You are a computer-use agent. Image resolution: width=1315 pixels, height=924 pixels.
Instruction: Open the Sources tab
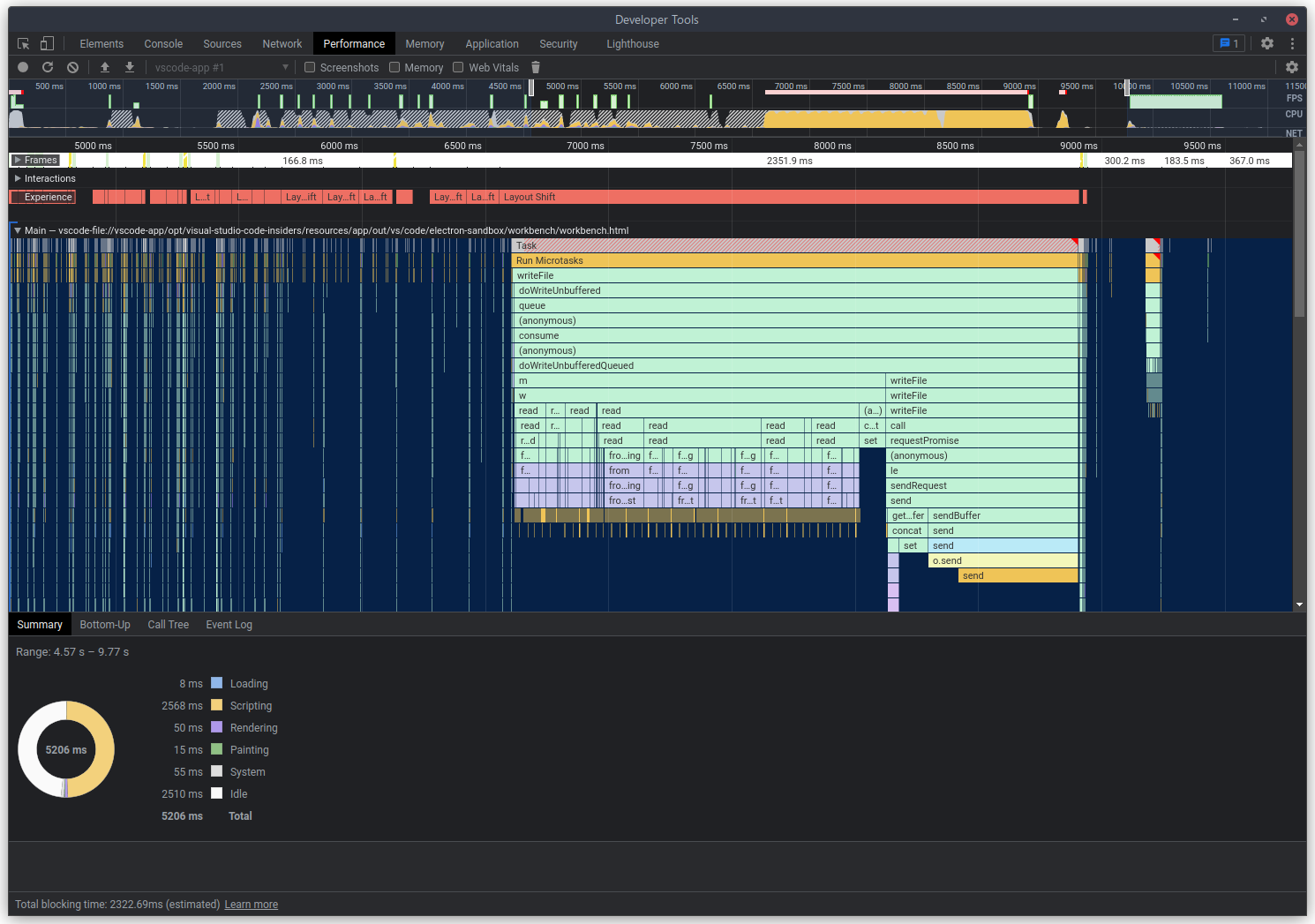coord(222,43)
